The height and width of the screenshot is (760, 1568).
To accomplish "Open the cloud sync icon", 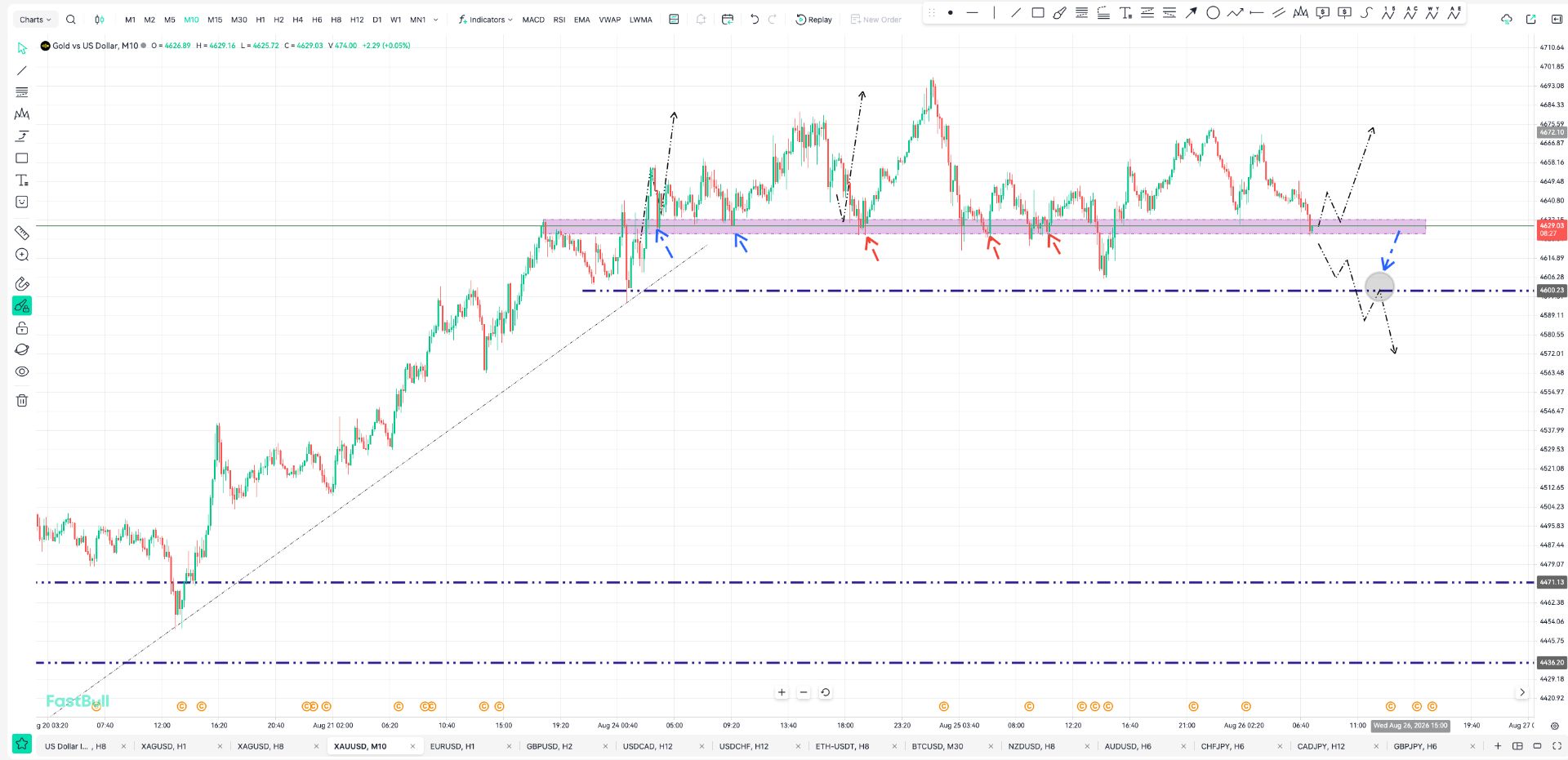I will [1507, 20].
